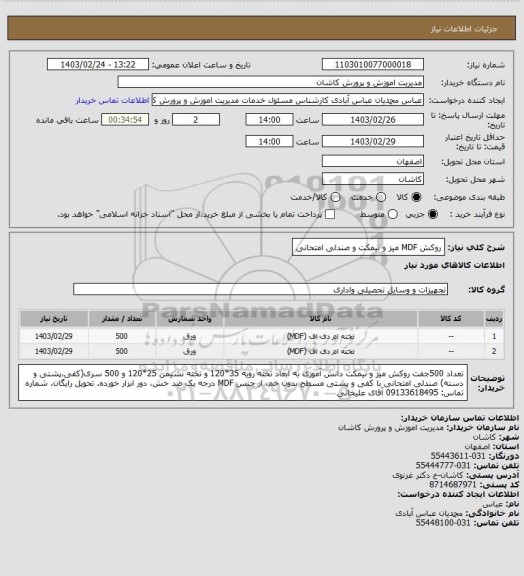Click row 2 quantity 500
This screenshot has width=524, height=576.
[122, 351]
